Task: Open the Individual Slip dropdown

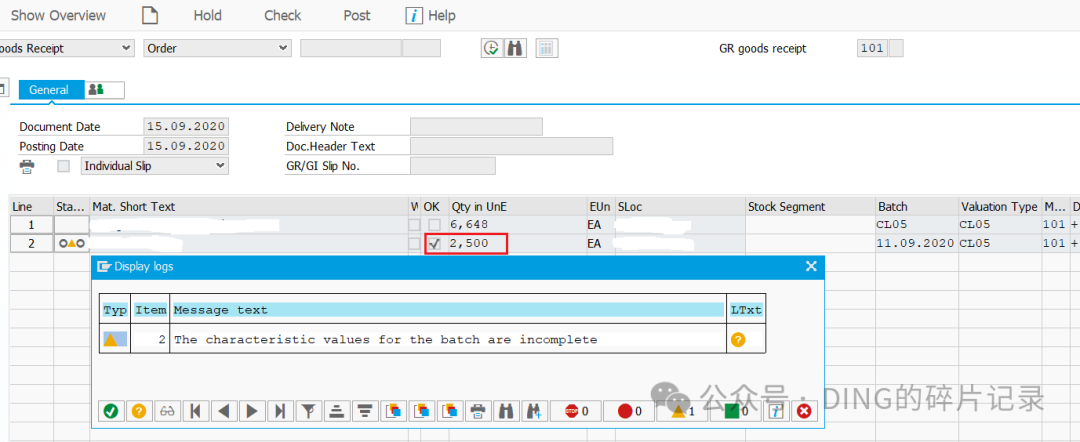Action: 154,166
